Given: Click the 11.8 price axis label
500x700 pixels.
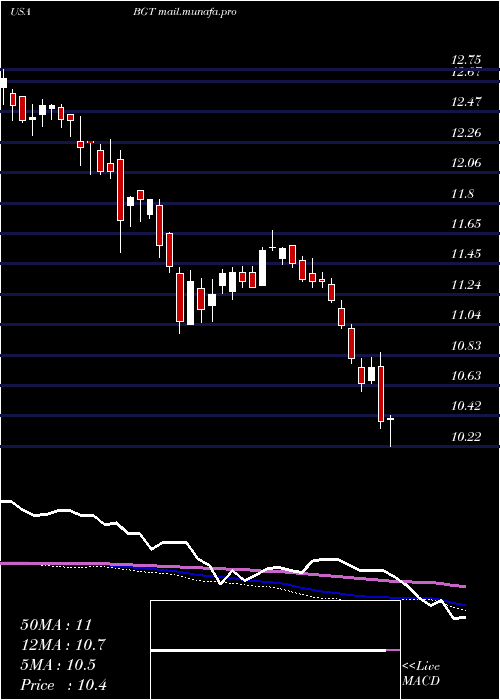Looking at the screenshot, I should pos(462,193).
